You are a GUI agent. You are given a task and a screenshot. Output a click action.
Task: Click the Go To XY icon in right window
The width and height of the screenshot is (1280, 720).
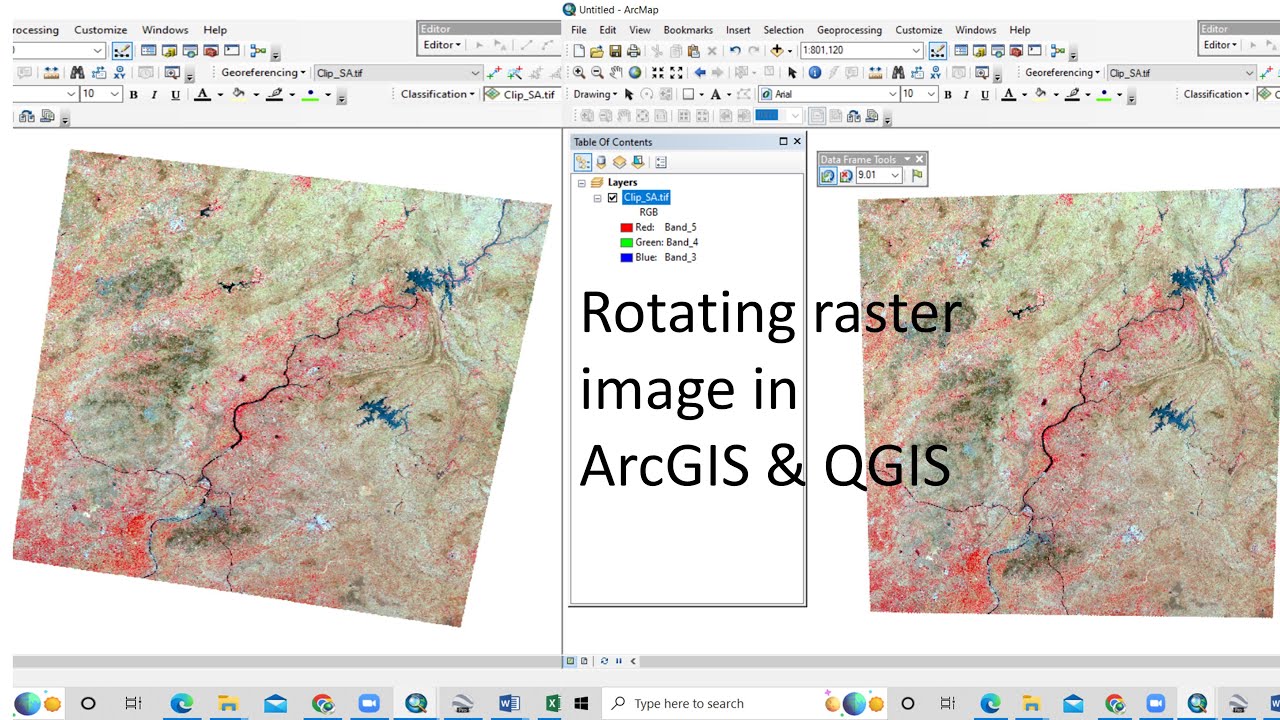coord(938,72)
